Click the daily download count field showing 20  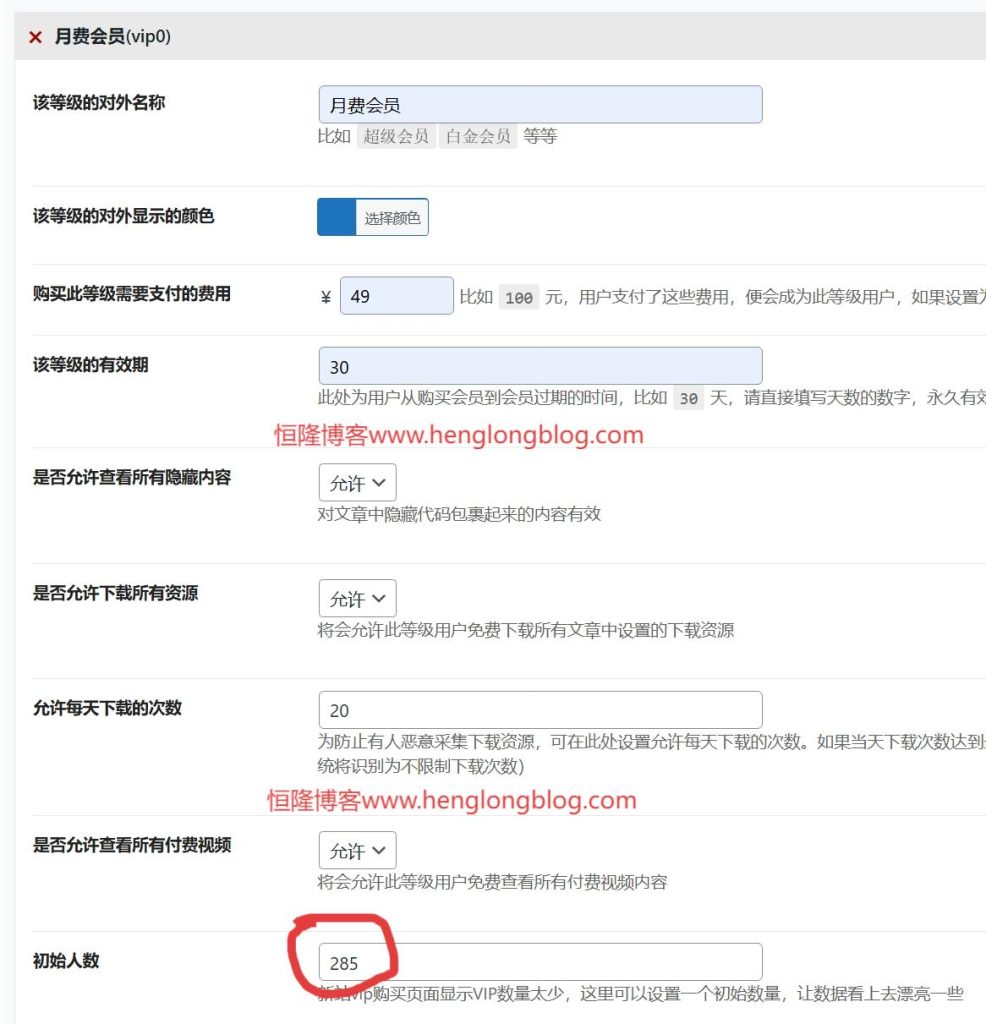tap(540, 710)
